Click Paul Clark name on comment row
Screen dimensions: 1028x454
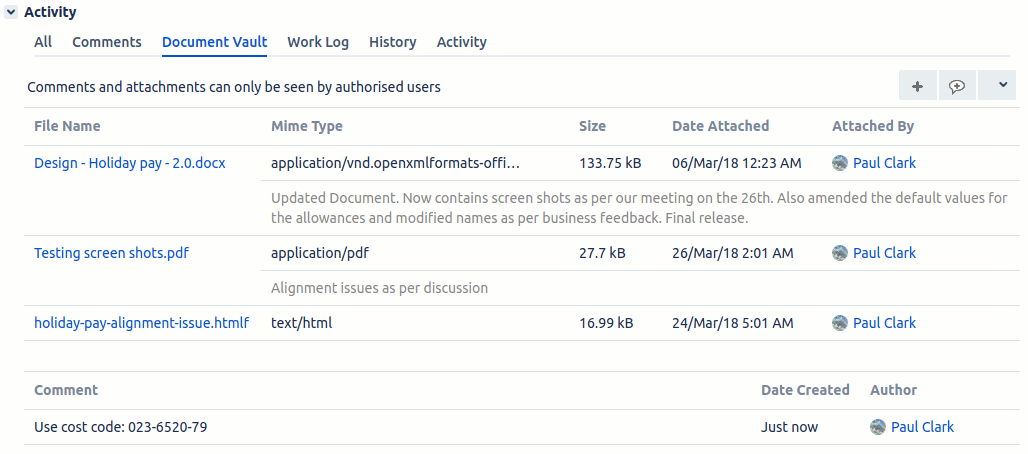(922, 427)
